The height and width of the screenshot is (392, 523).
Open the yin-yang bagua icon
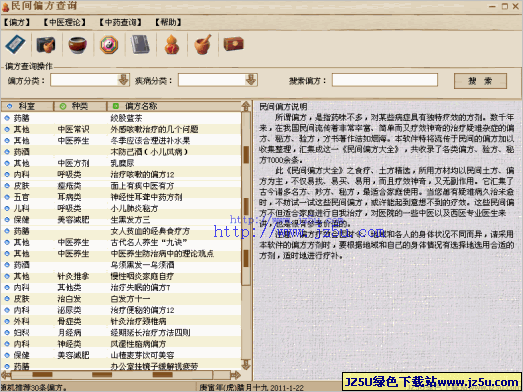click(109, 44)
